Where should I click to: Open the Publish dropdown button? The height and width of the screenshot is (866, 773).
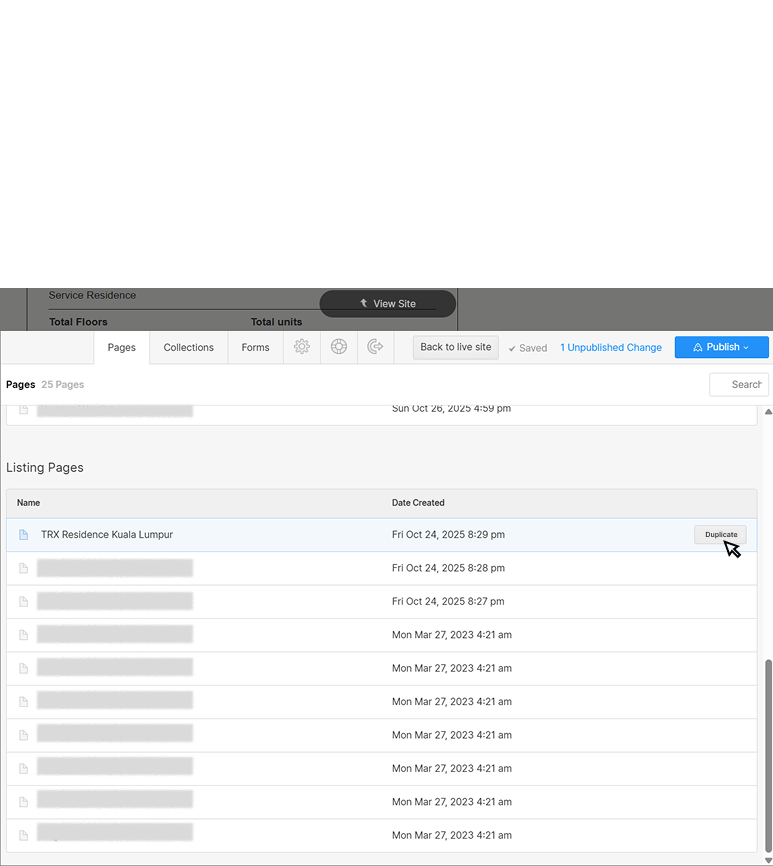(721, 347)
